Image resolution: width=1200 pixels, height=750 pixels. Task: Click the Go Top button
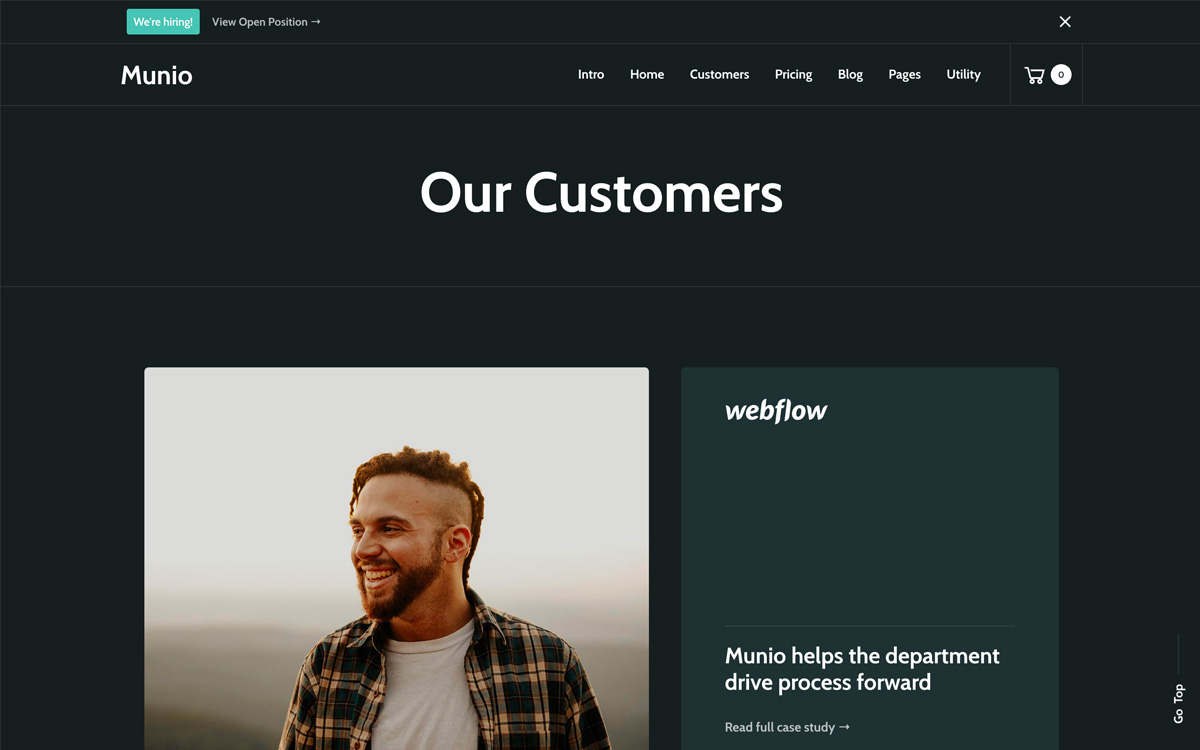[x=1178, y=703]
